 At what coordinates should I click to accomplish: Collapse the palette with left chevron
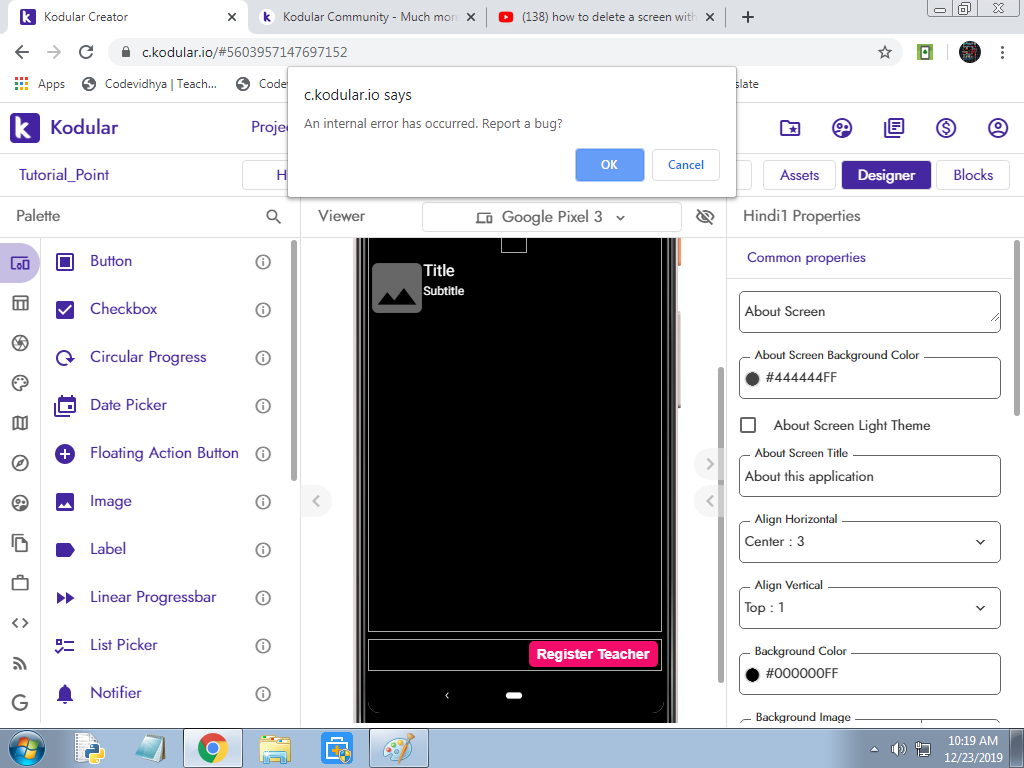click(316, 501)
